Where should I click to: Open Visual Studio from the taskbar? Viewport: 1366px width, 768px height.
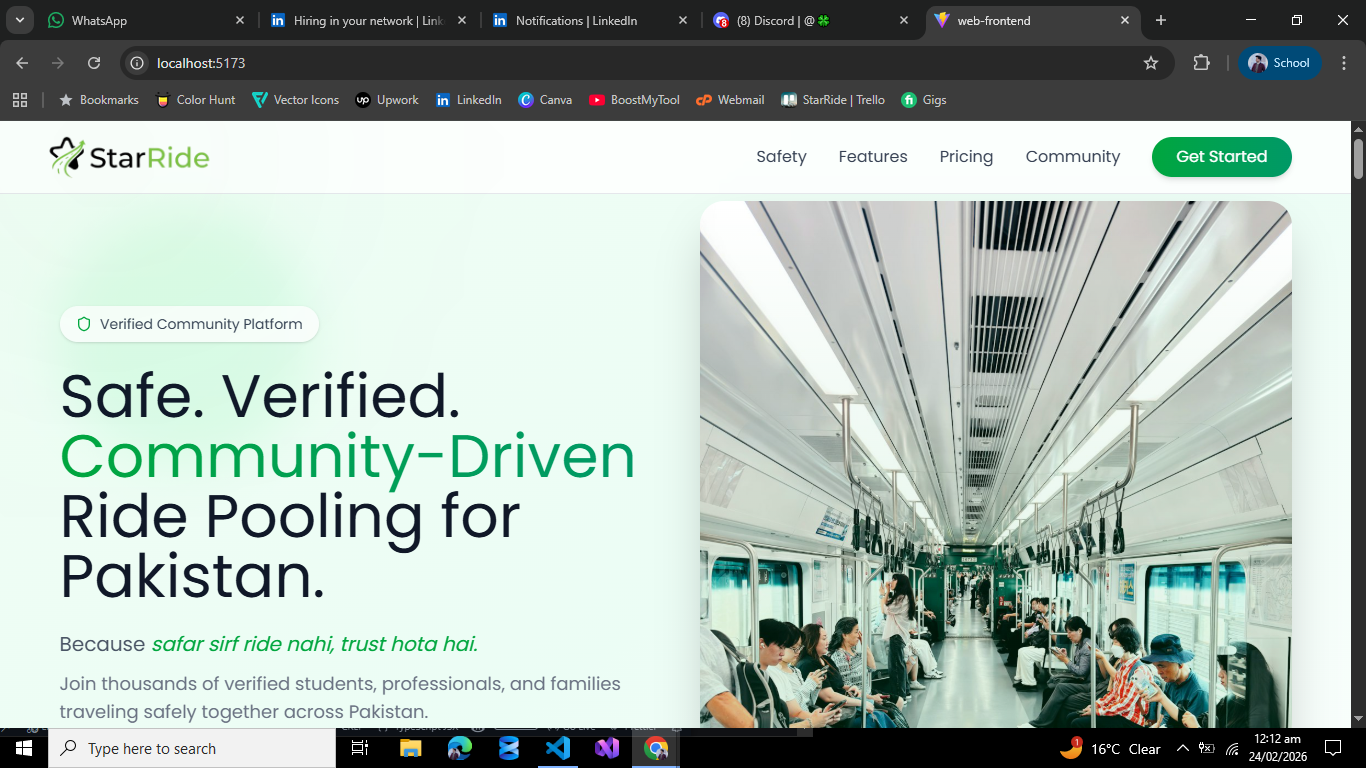(607, 748)
